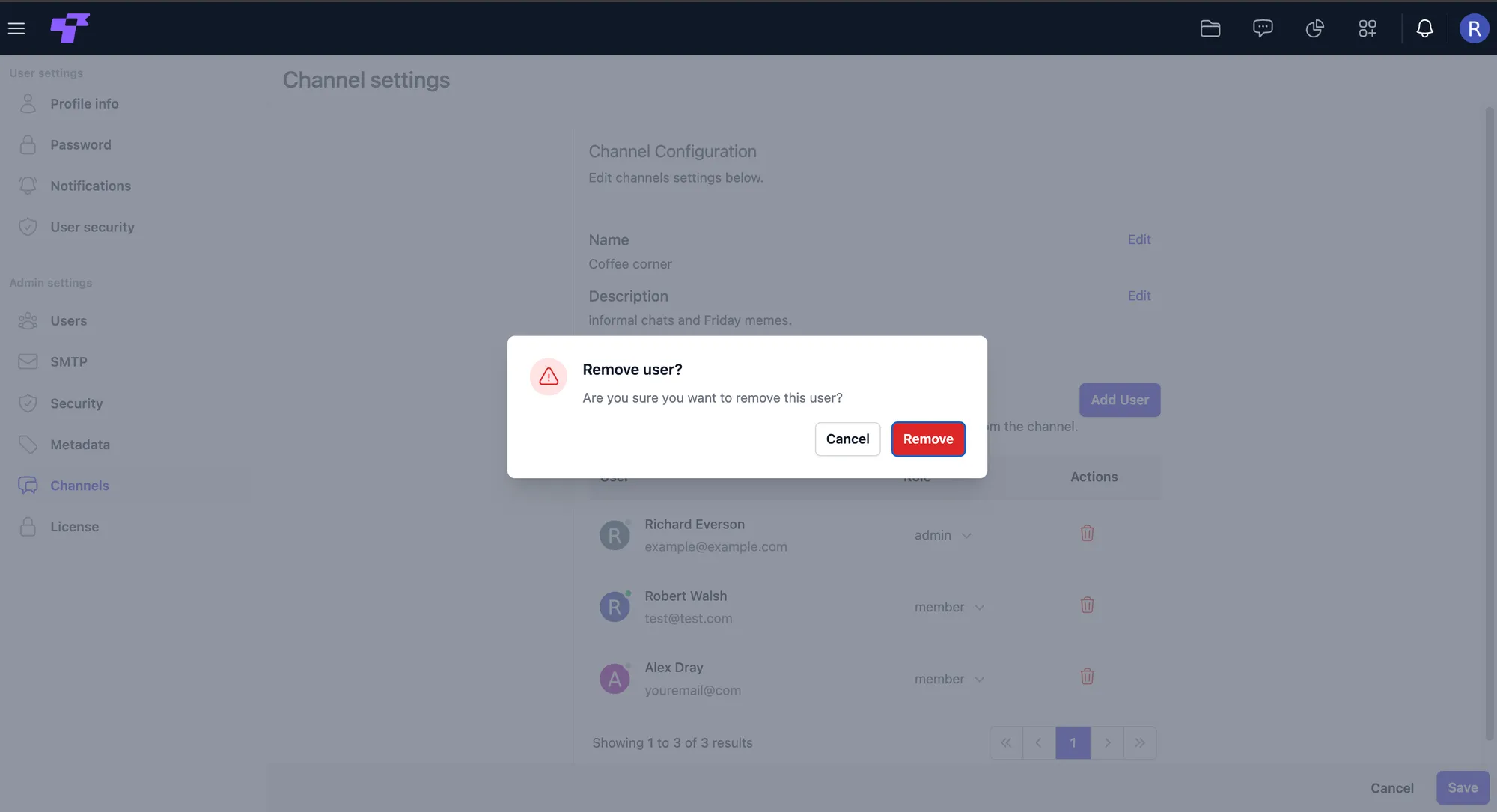Cancel the Remove user dialog

coord(847,439)
